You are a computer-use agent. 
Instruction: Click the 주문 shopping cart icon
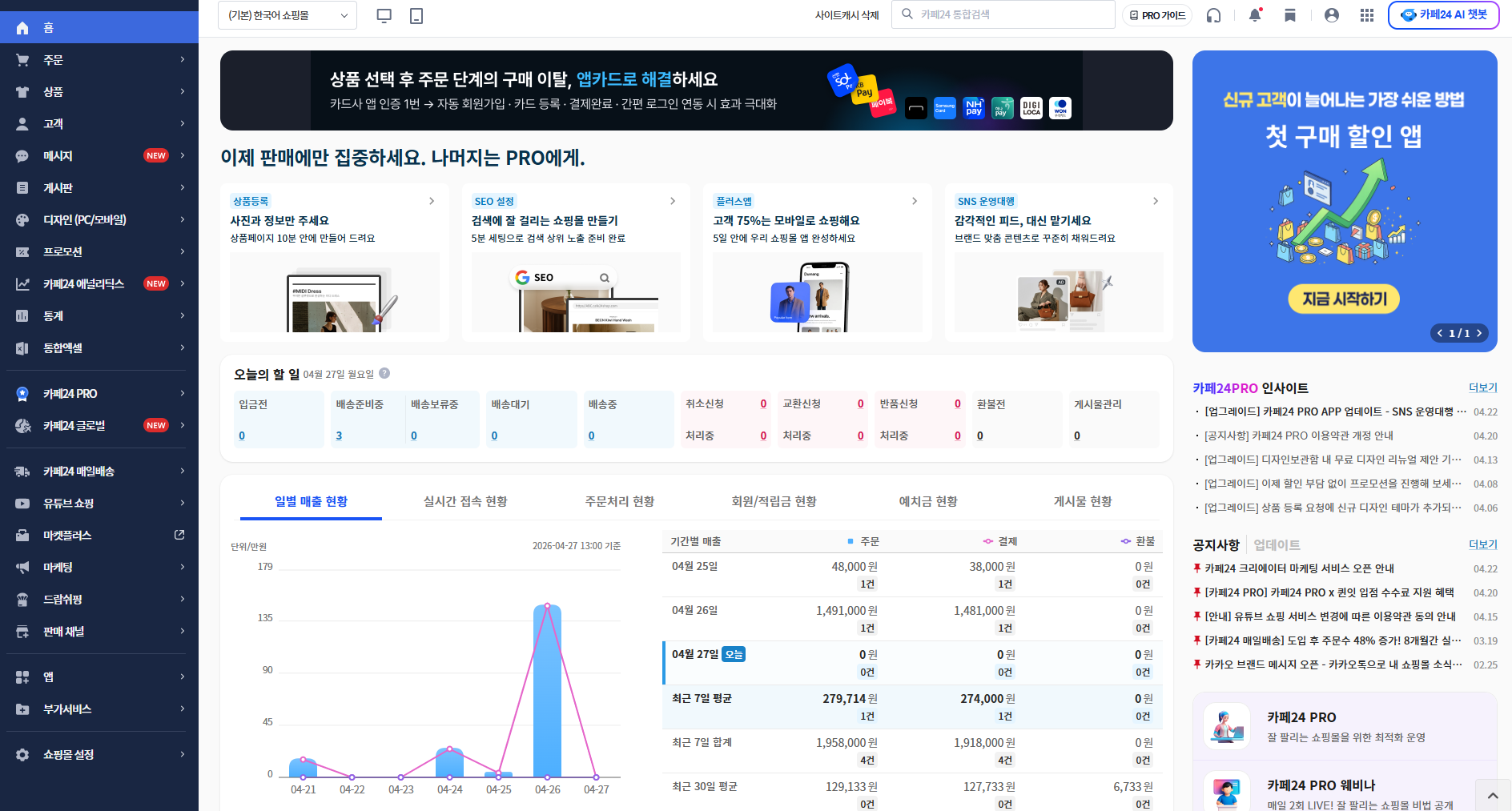(x=22, y=60)
